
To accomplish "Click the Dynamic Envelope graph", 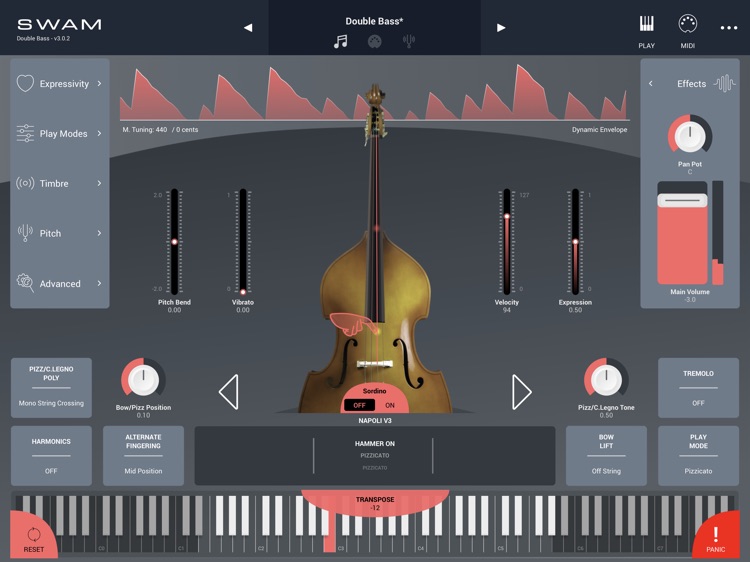I will click(375, 92).
